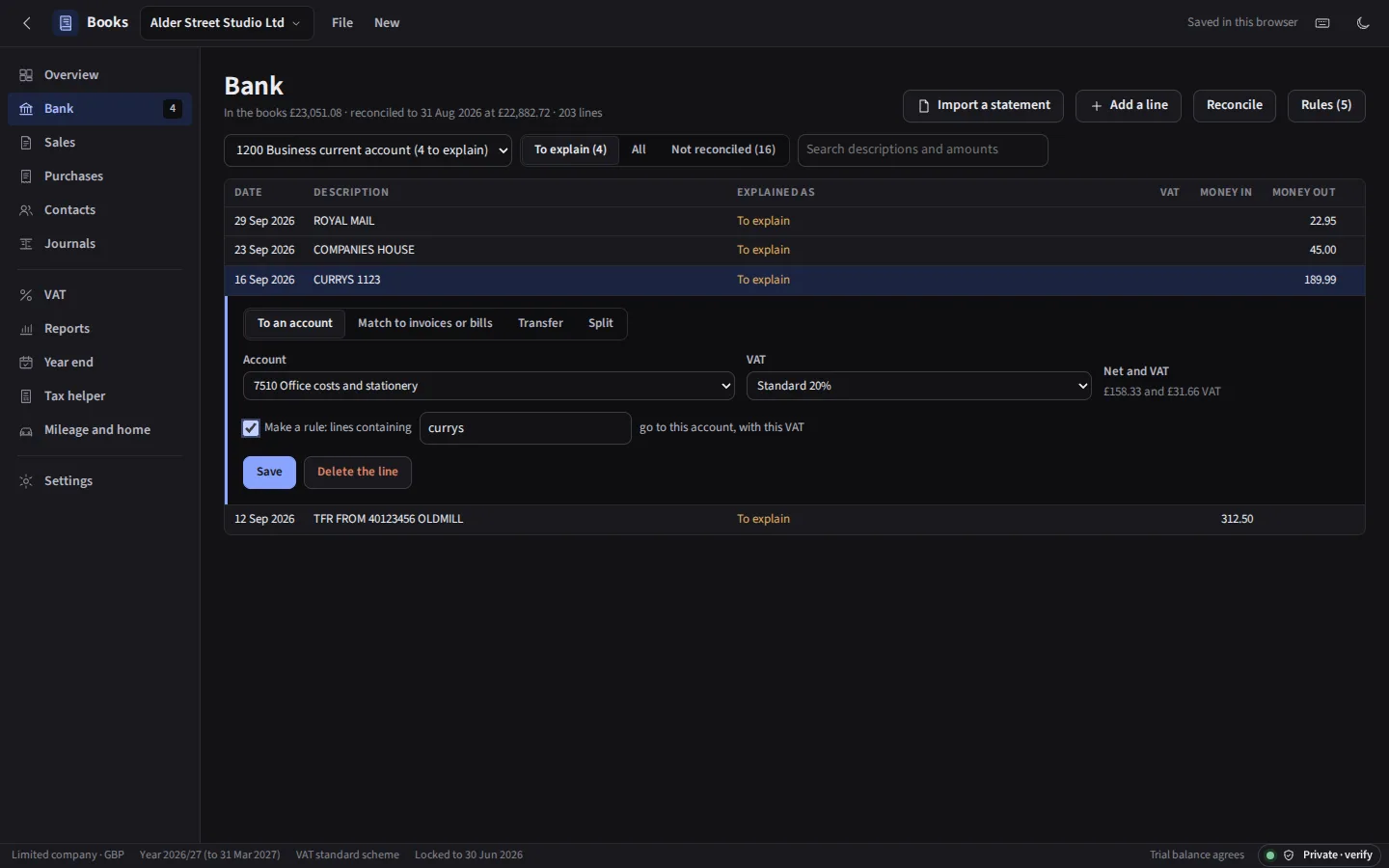Click the Books app logo icon

click(x=66, y=23)
